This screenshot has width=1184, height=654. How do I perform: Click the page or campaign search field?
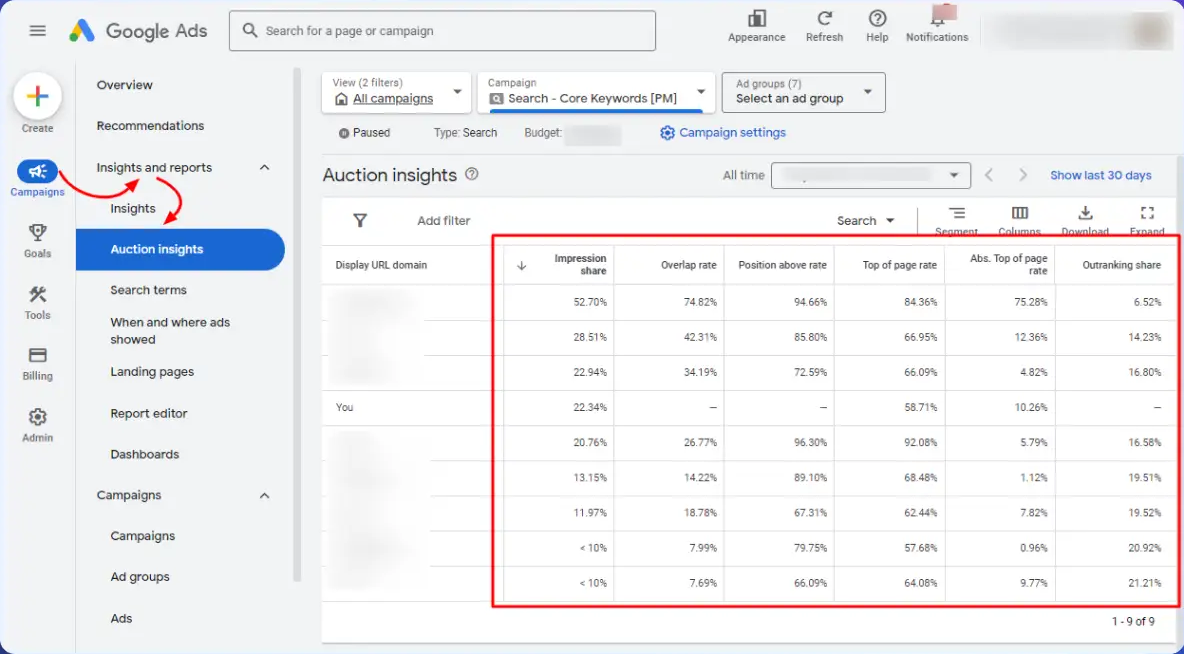(x=442, y=31)
